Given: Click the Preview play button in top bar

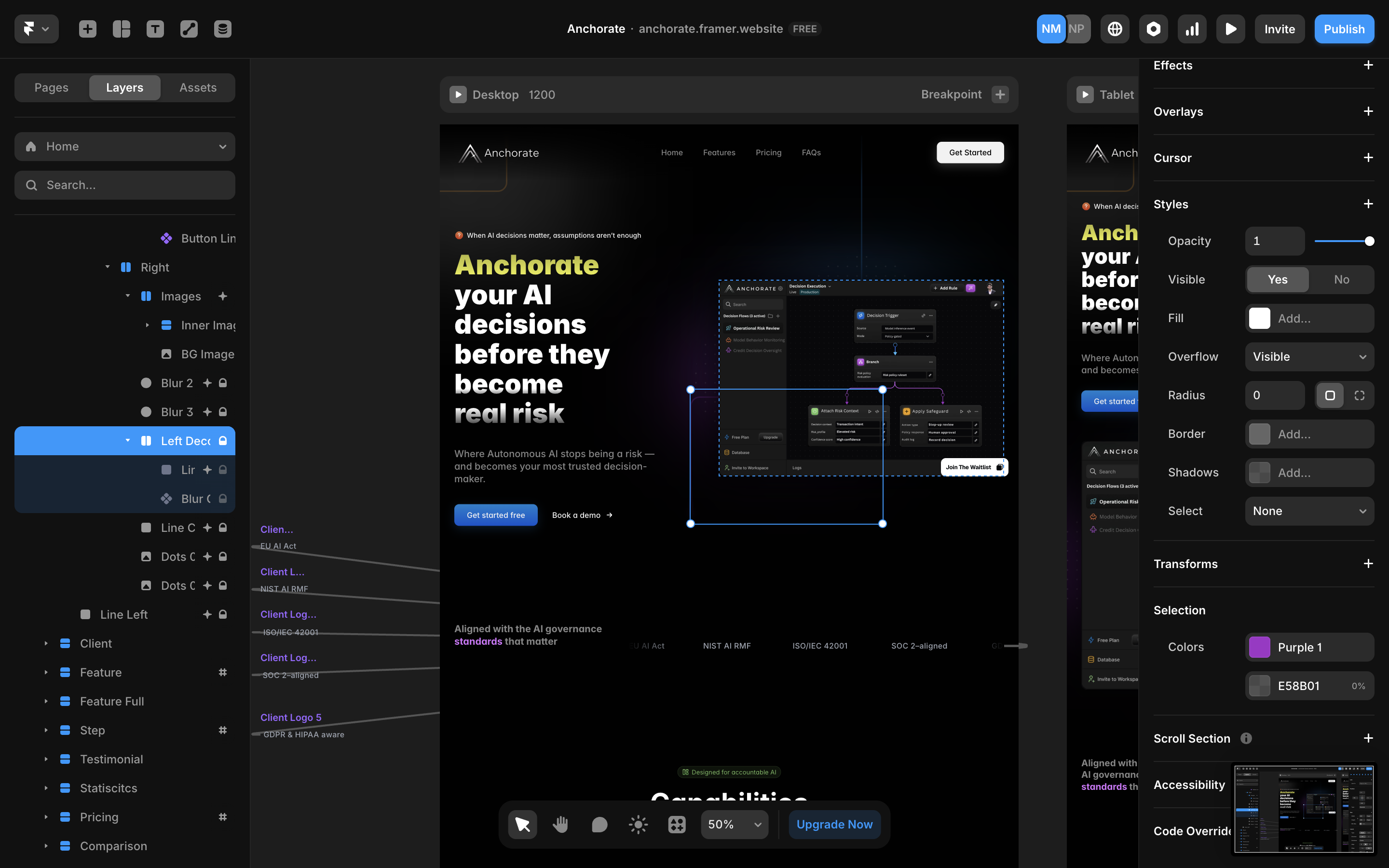Looking at the screenshot, I should 1230,29.
